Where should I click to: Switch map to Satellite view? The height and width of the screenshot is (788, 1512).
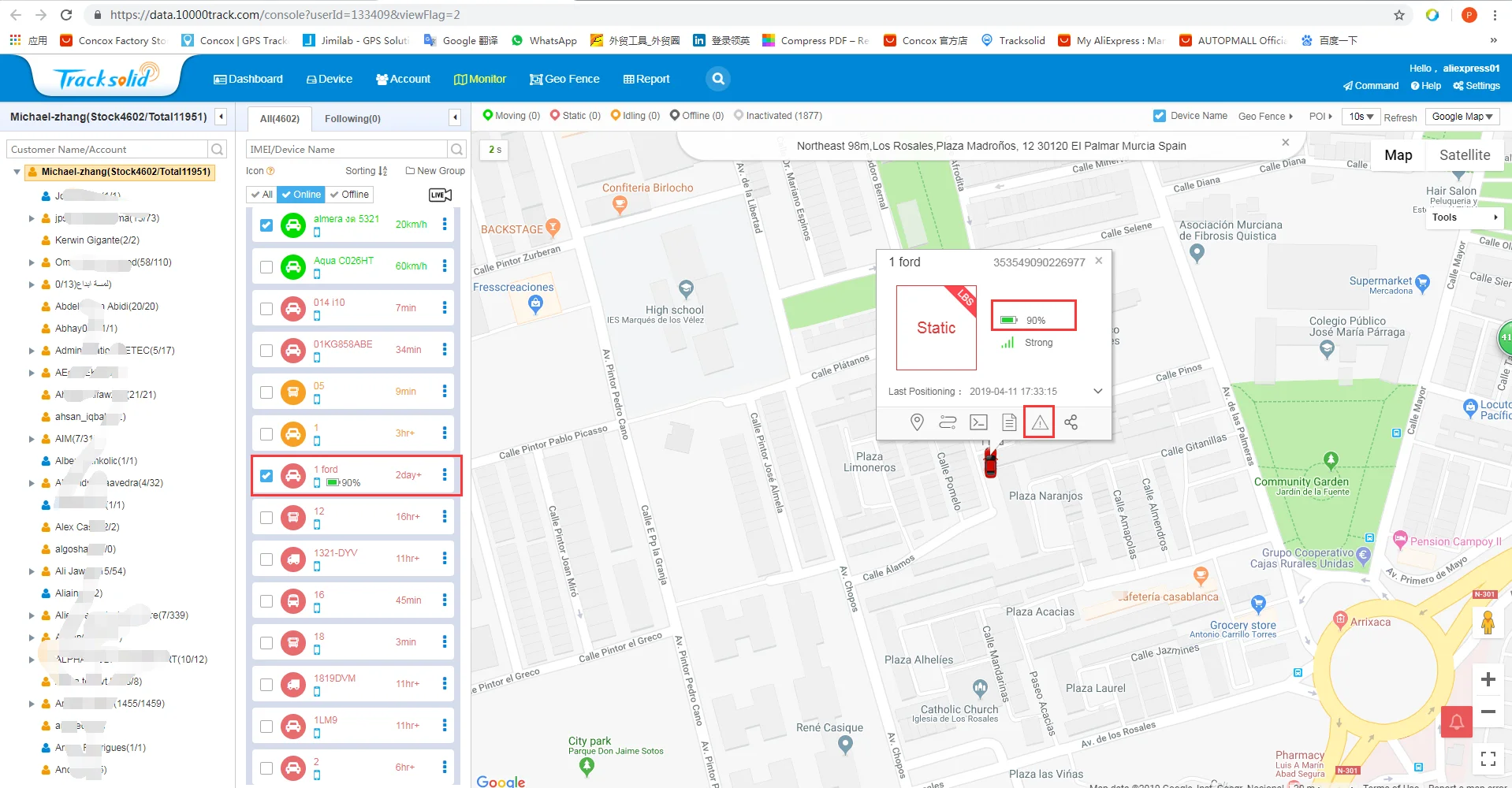(1465, 155)
